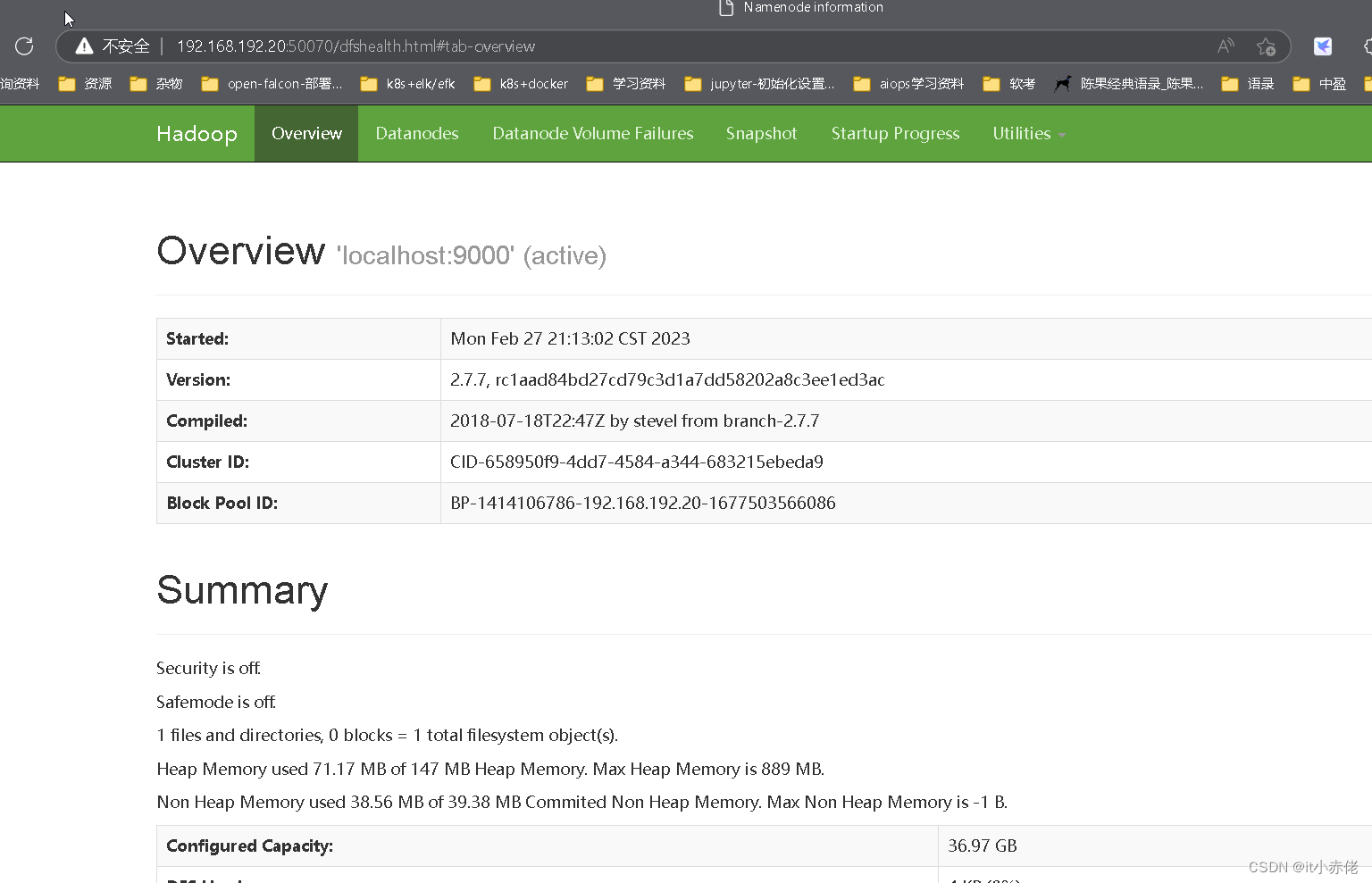1372x883 pixels.
Task: Click the Namenode information tab page icon
Action: 726,8
